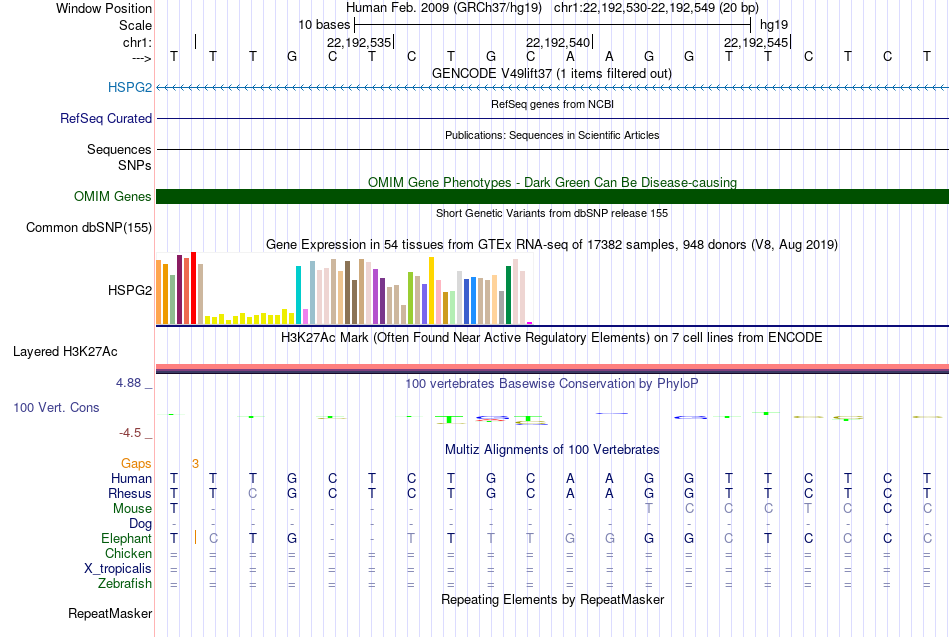Click the Scale label in the left column
The width and height of the screenshot is (950, 637).
136,25
